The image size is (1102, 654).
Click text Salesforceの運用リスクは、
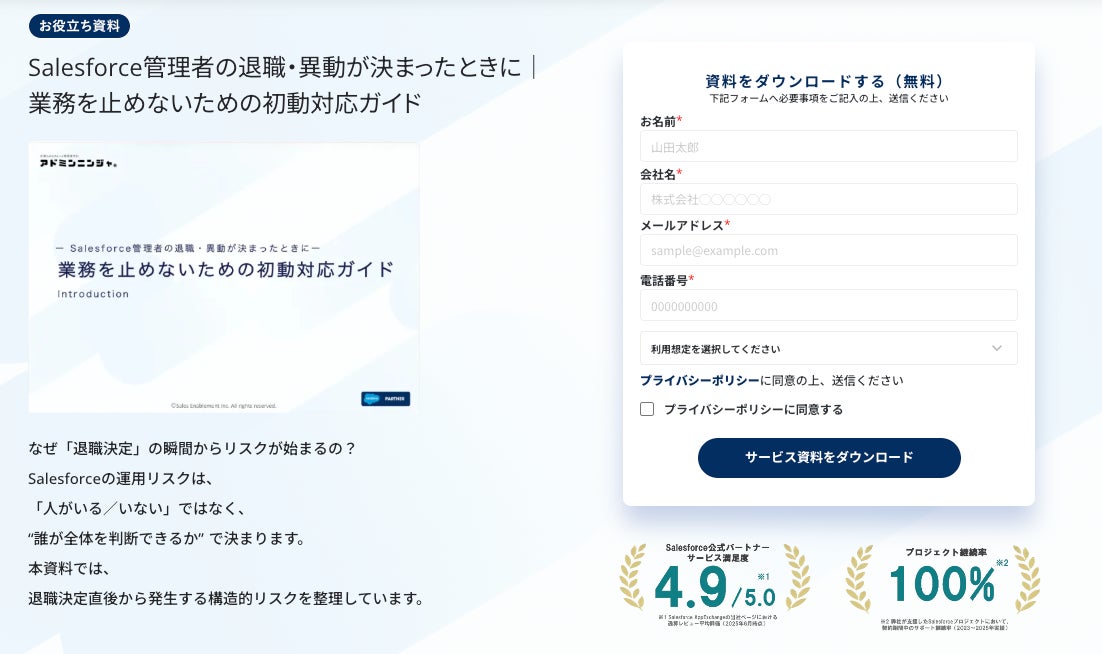coord(121,478)
